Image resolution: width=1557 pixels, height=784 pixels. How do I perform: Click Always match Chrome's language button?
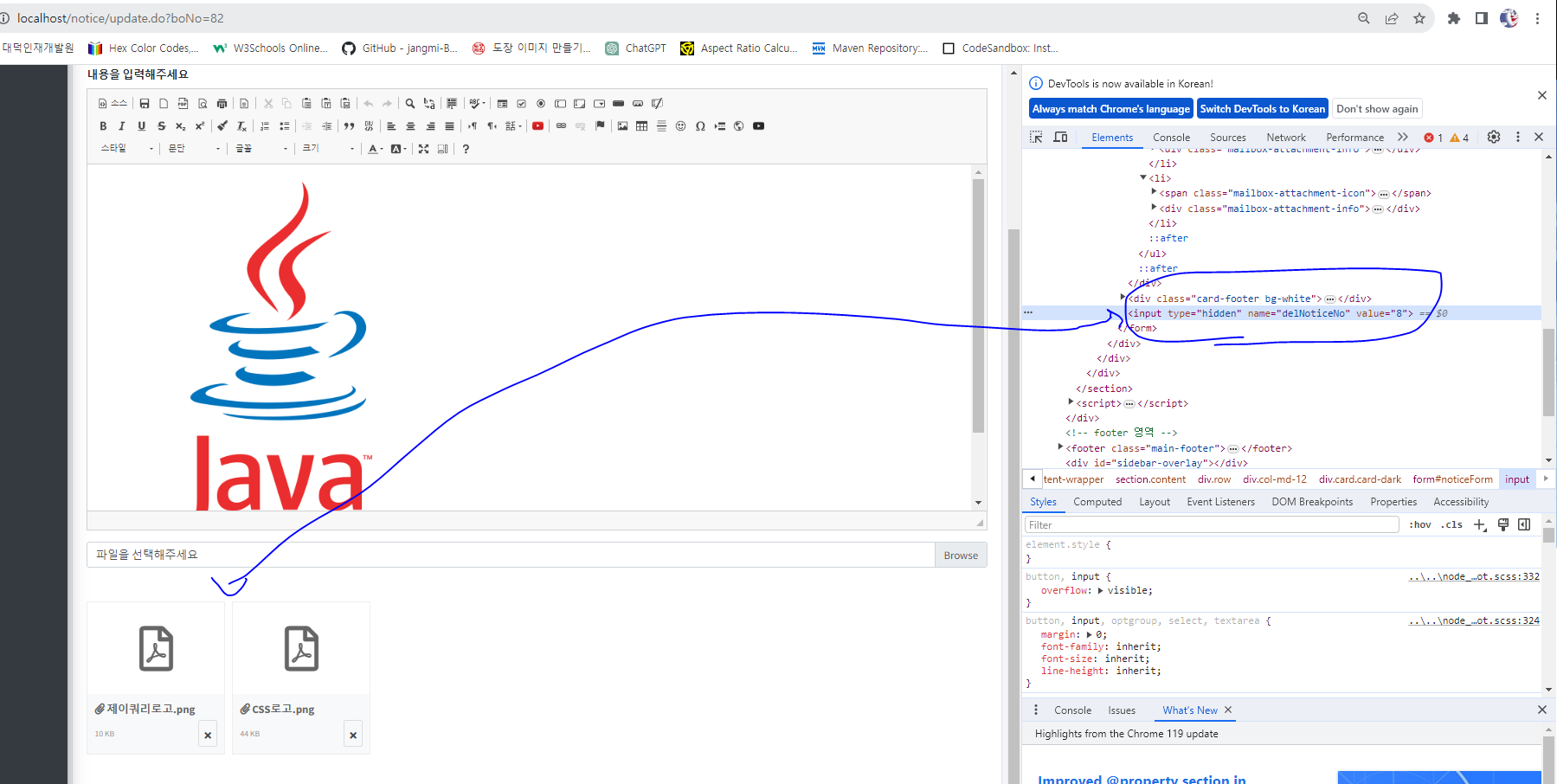(1111, 109)
